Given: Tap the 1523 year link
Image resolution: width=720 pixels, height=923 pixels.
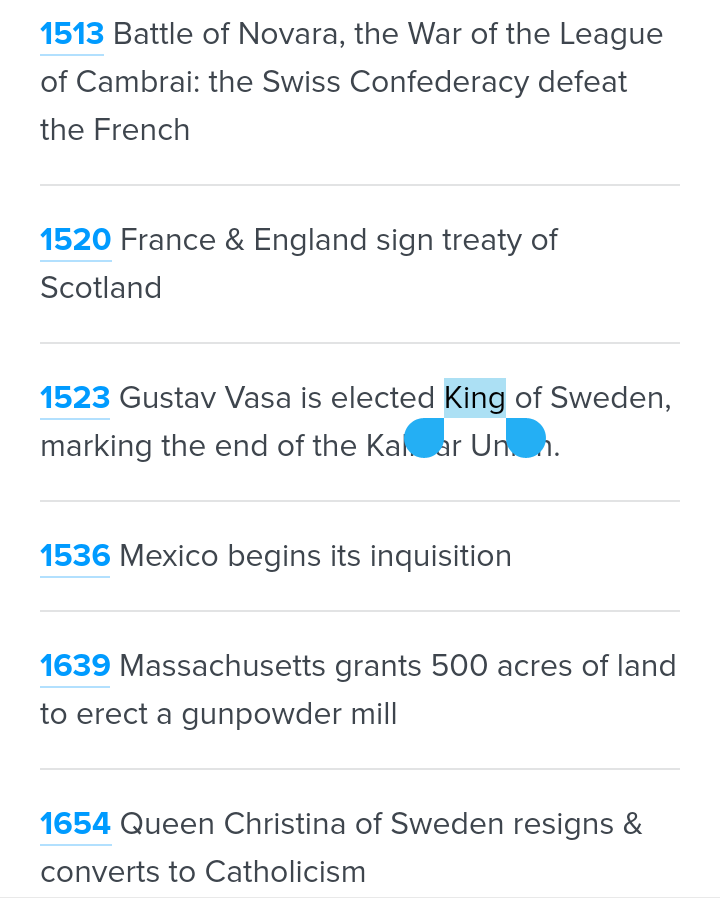Looking at the screenshot, I should [x=75, y=399].
